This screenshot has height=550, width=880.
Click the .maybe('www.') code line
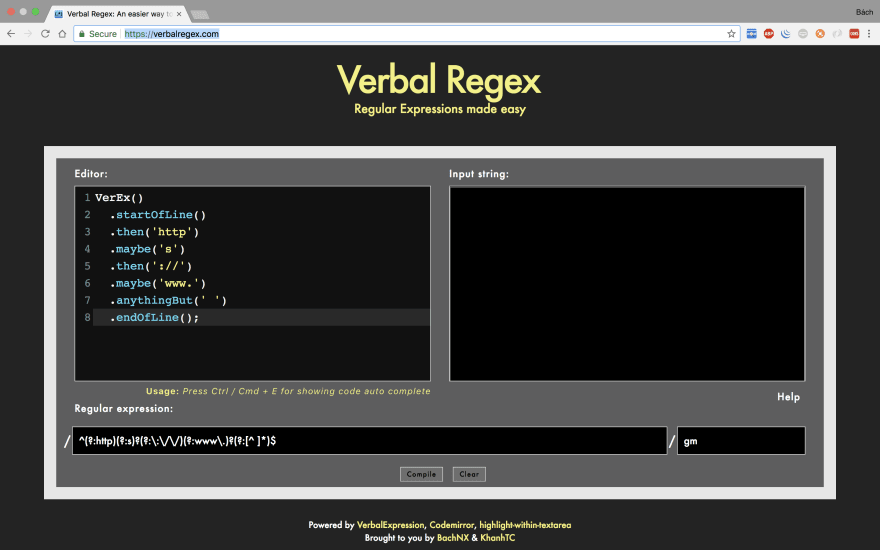pos(158,283)
